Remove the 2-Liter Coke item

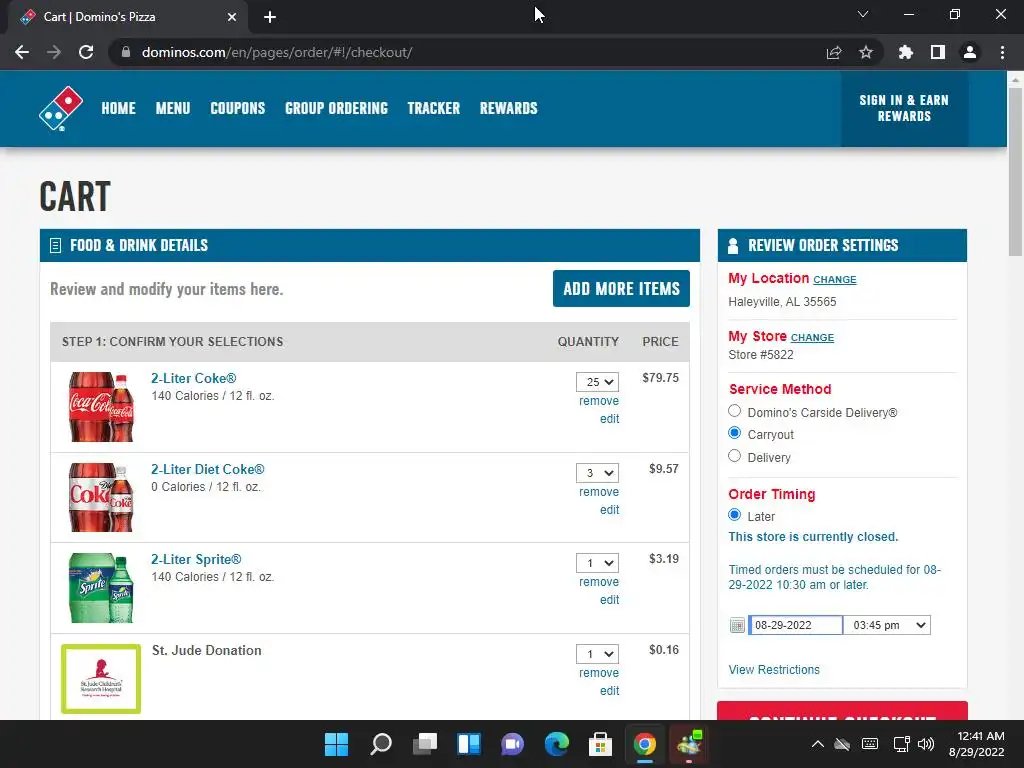tap(599, 401)
